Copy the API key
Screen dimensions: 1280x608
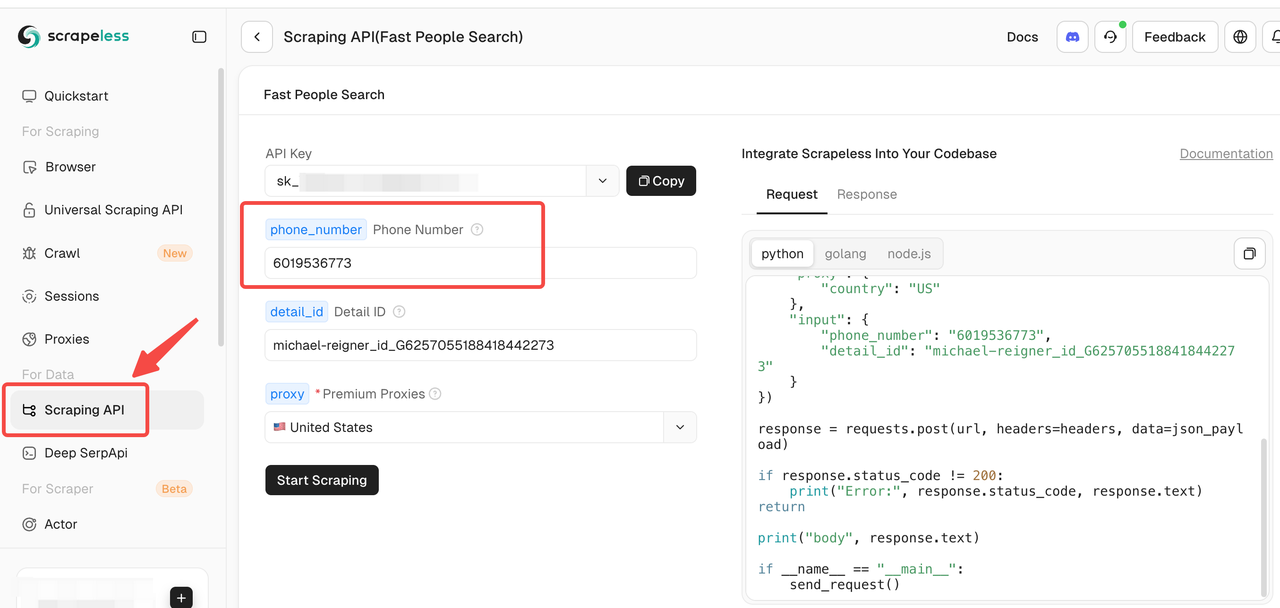tap(661, 181)
